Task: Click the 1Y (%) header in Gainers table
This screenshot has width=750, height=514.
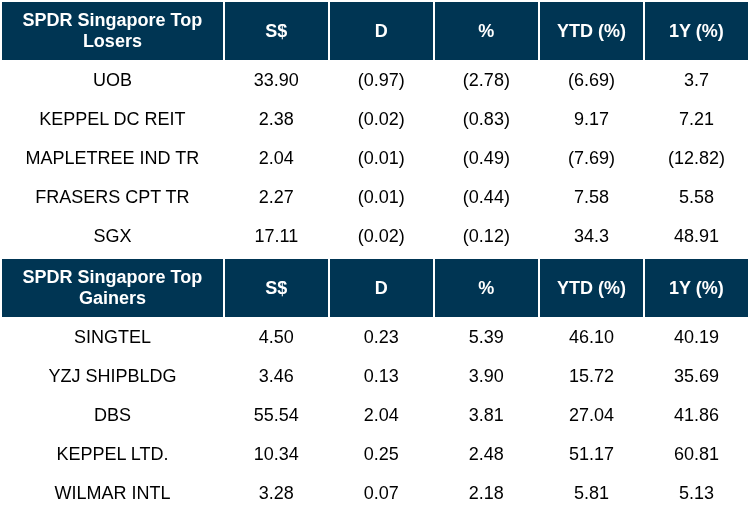Action: [x=696, y=287]
